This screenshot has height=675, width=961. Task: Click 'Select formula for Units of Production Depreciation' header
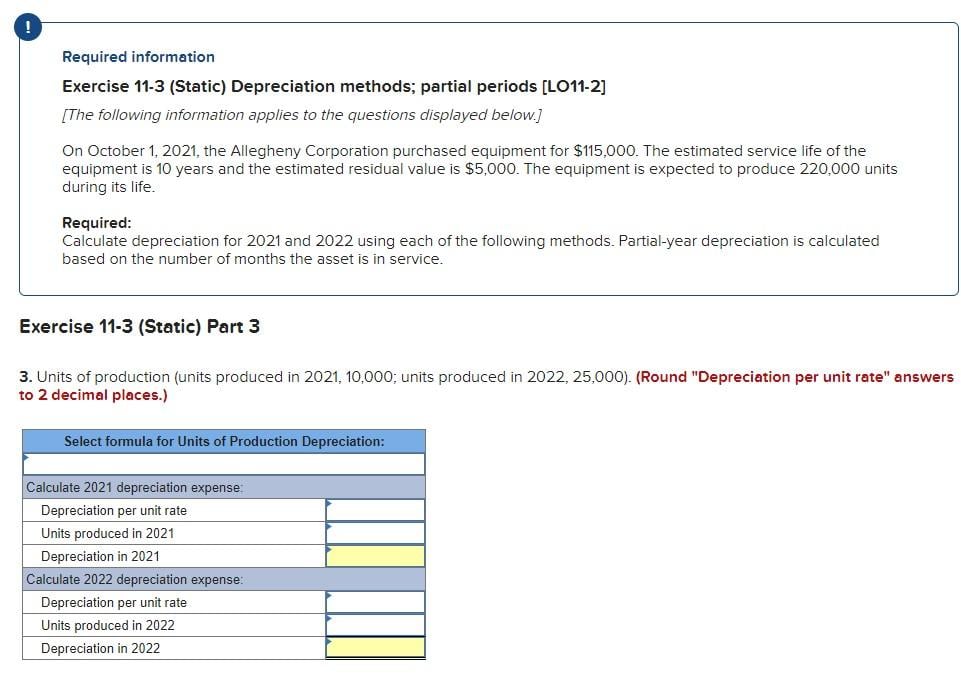[x=224, y=441]
